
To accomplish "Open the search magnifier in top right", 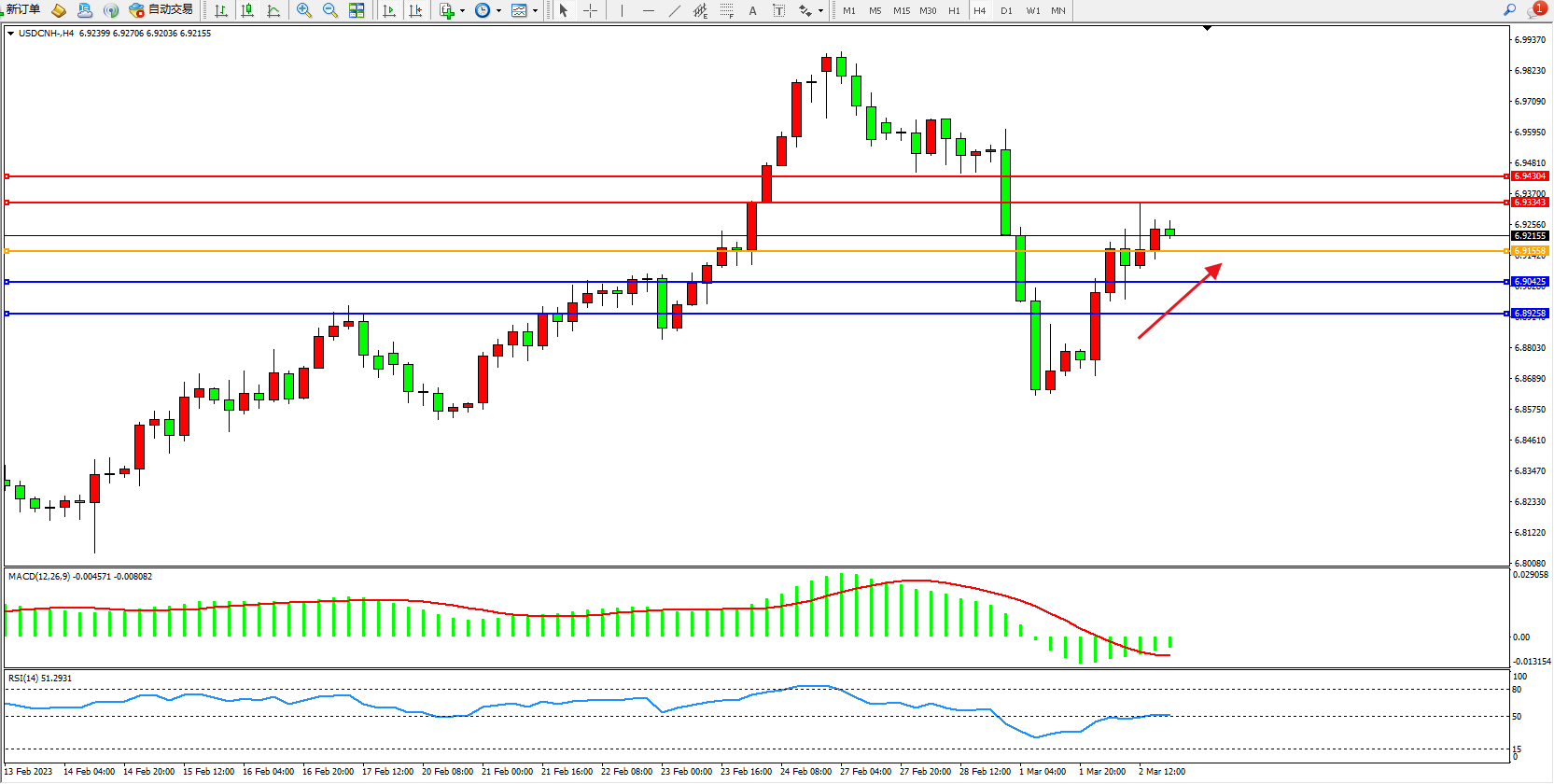I will (1509, 10).
